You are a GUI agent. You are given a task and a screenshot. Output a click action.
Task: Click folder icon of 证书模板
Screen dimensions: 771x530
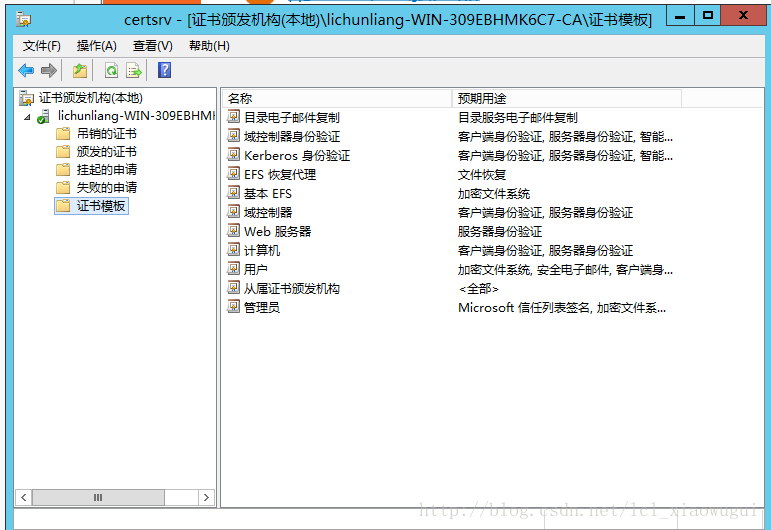tap(63, 206)
